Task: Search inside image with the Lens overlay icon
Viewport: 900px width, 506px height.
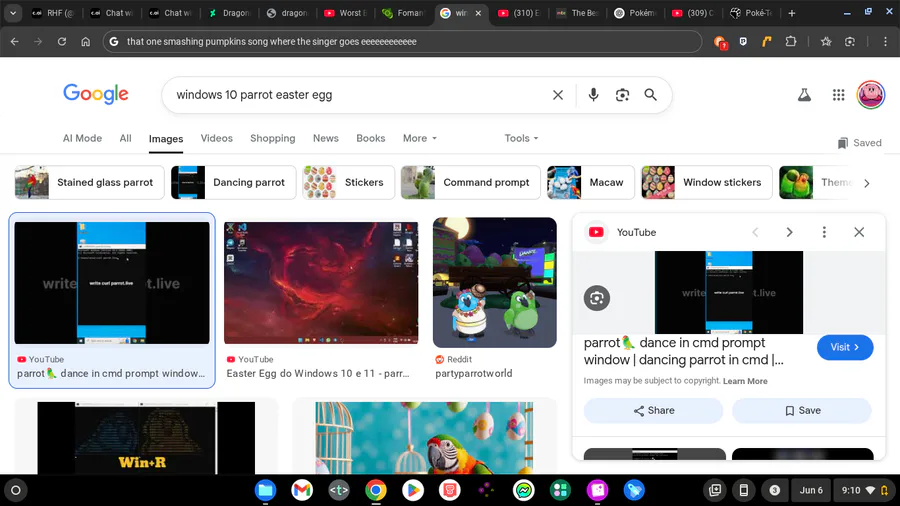Action: pyautogui.click(x=597, y=298)
